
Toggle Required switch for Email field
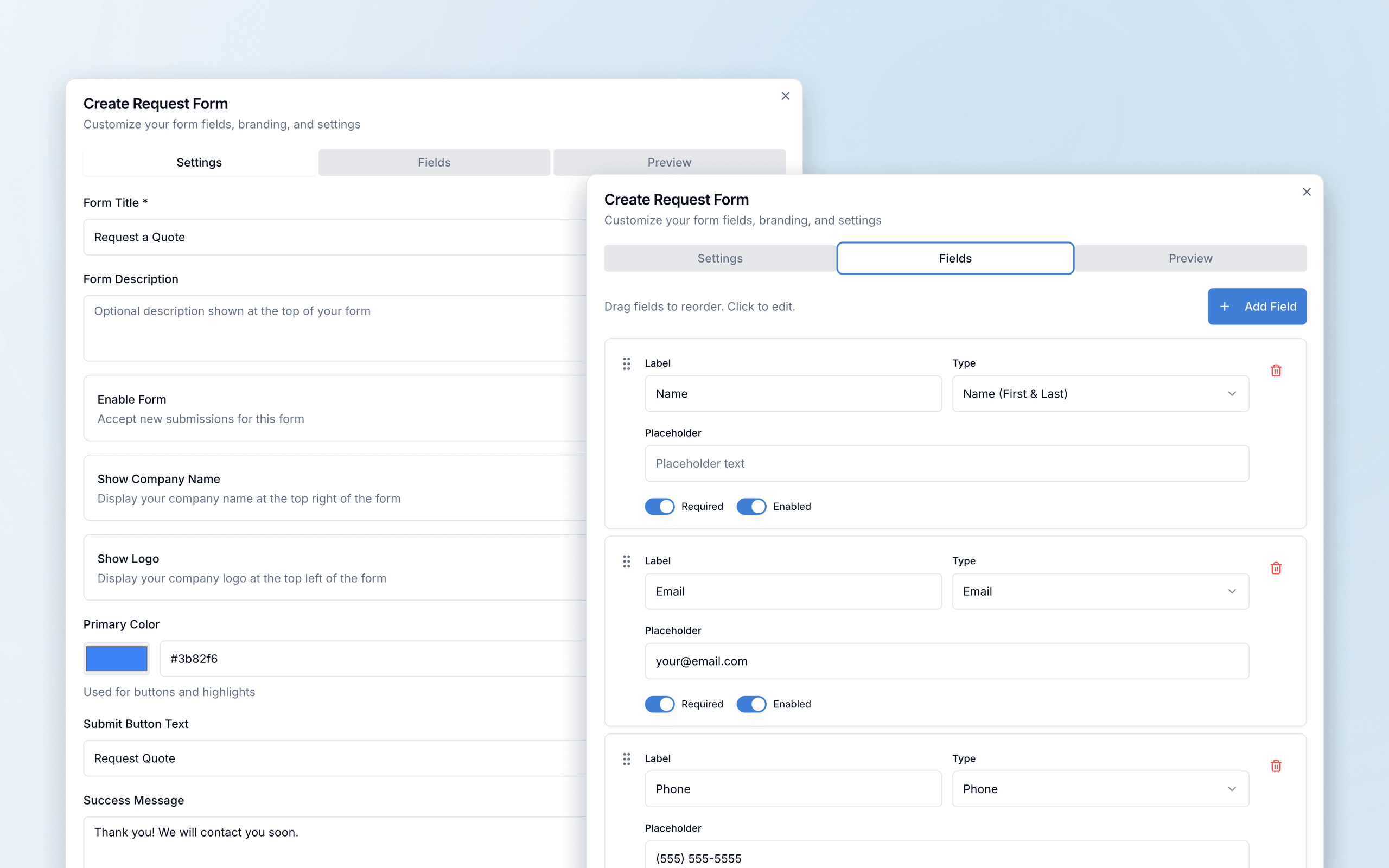(659, 704)
